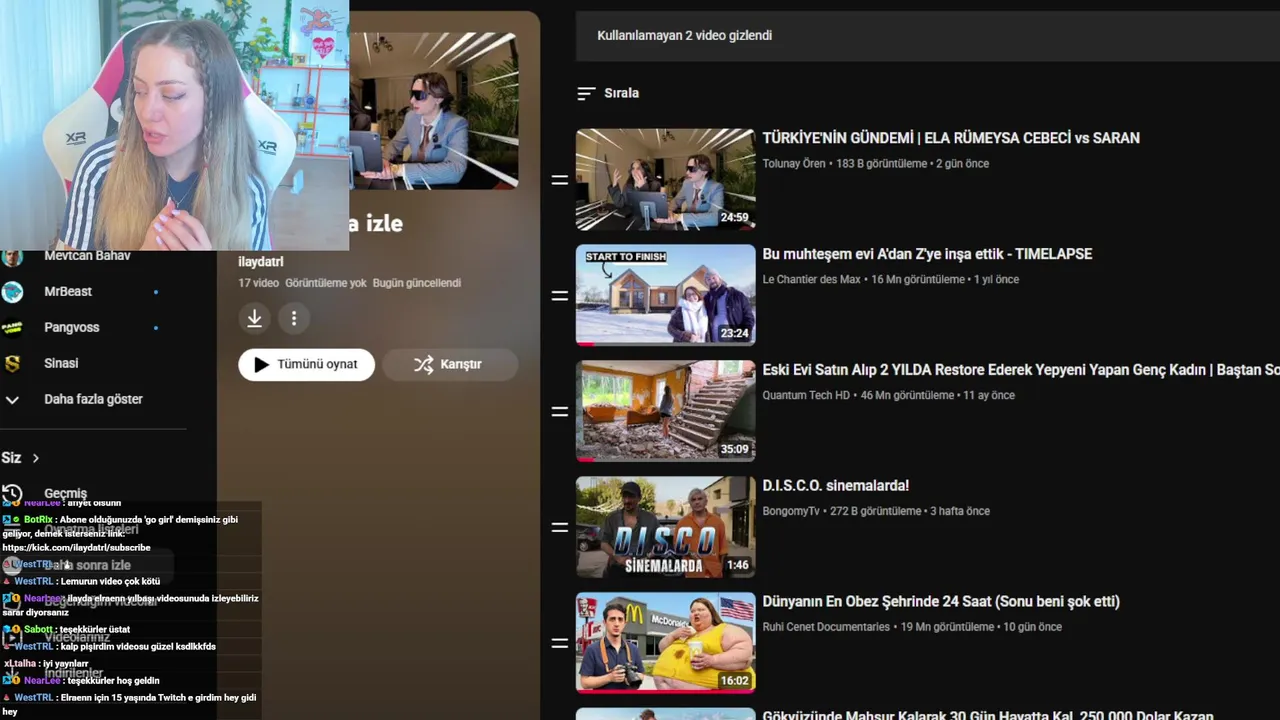Click drag handle beside D.I.S.C.O. sinemalarda video
This screenshot has width=1280, height=720.
(560, 527)
